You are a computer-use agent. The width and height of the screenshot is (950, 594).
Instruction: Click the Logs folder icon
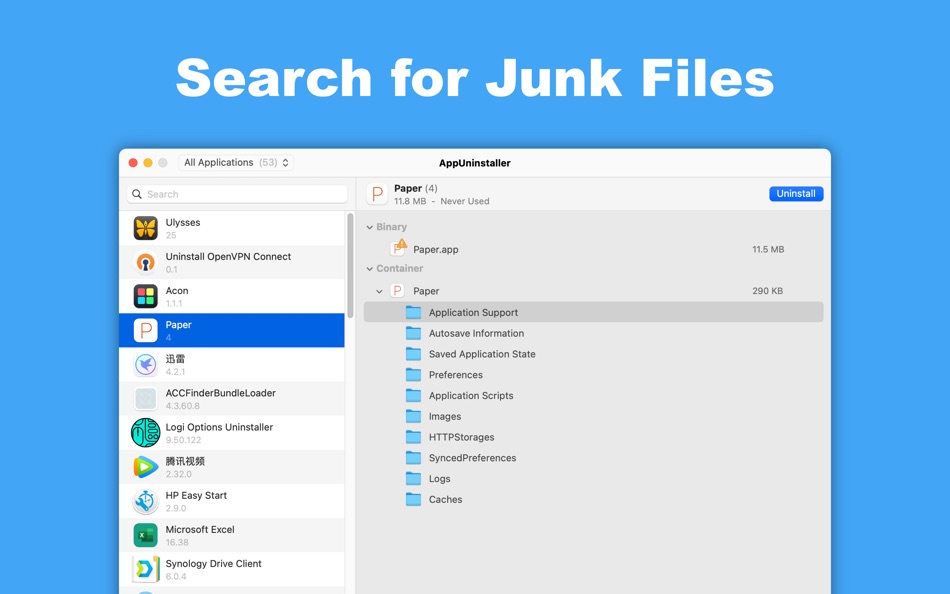coord(413,478)
